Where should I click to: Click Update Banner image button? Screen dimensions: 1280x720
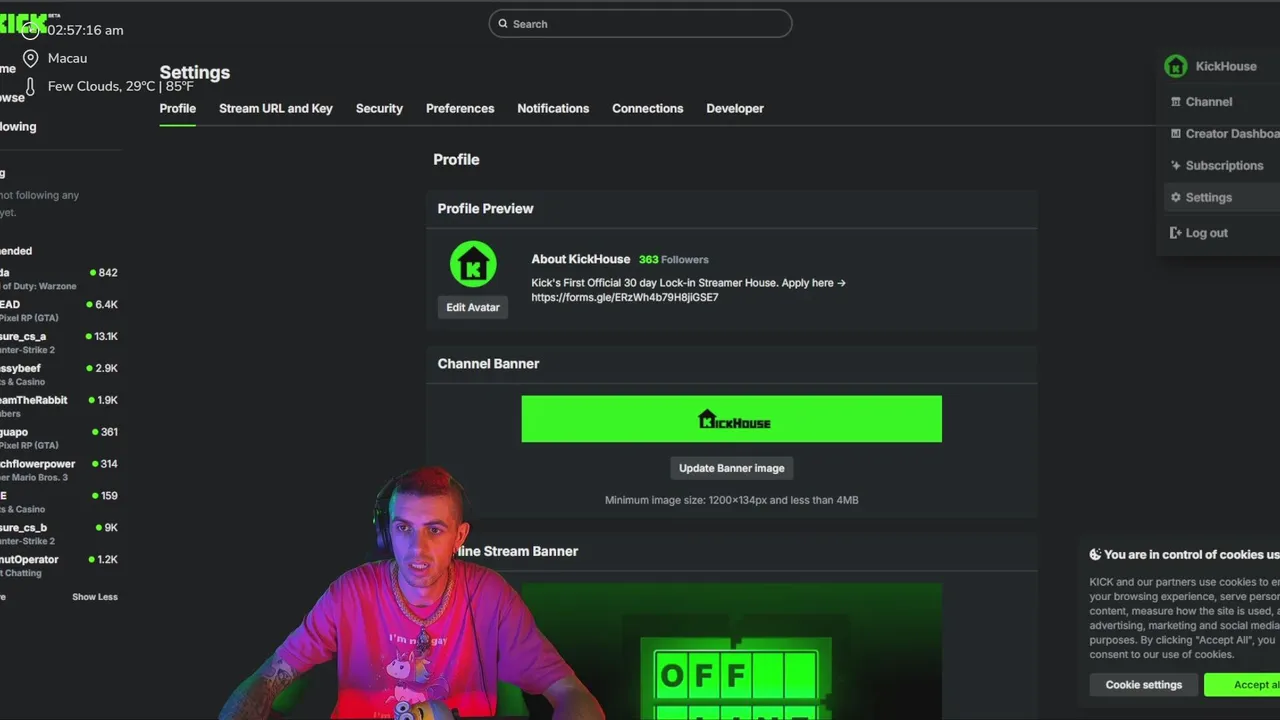(732, 468)
